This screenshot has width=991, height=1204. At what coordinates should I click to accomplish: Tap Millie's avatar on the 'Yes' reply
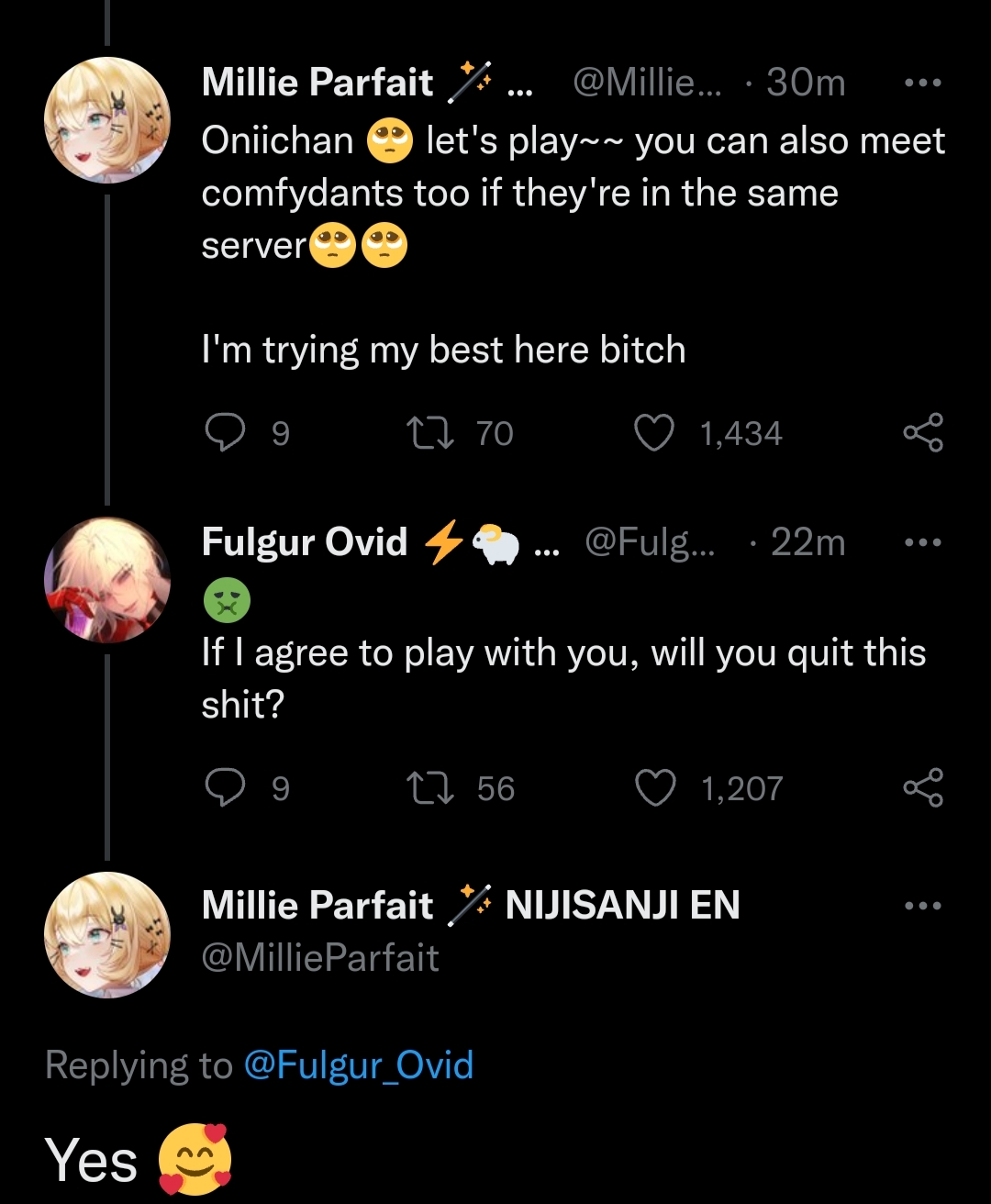coord(107,934)
